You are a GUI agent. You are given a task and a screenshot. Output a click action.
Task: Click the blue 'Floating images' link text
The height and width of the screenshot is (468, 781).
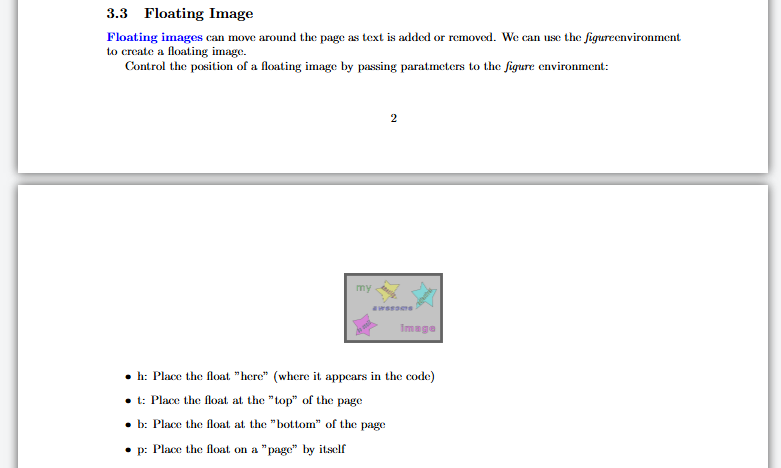pos(154,38)
